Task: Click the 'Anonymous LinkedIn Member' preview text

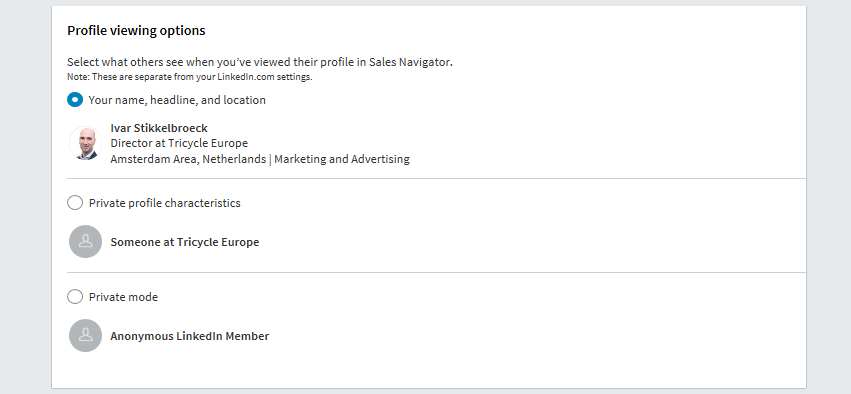Action: [x=189, y=336]
